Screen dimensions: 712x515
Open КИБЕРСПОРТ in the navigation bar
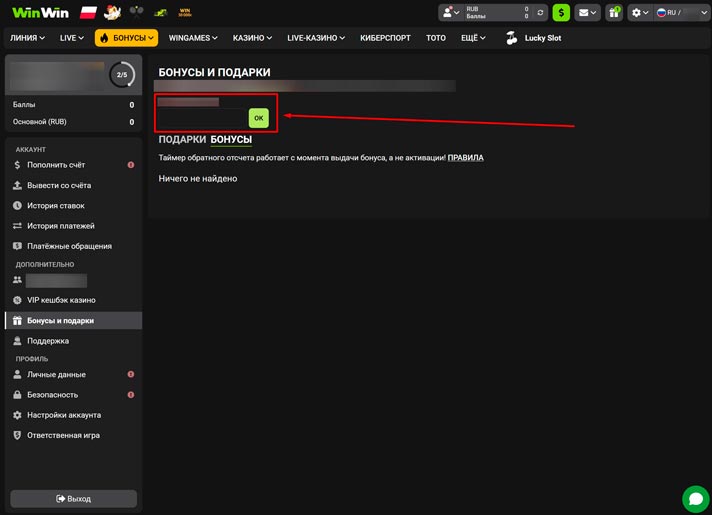click(x=385, y=38)
